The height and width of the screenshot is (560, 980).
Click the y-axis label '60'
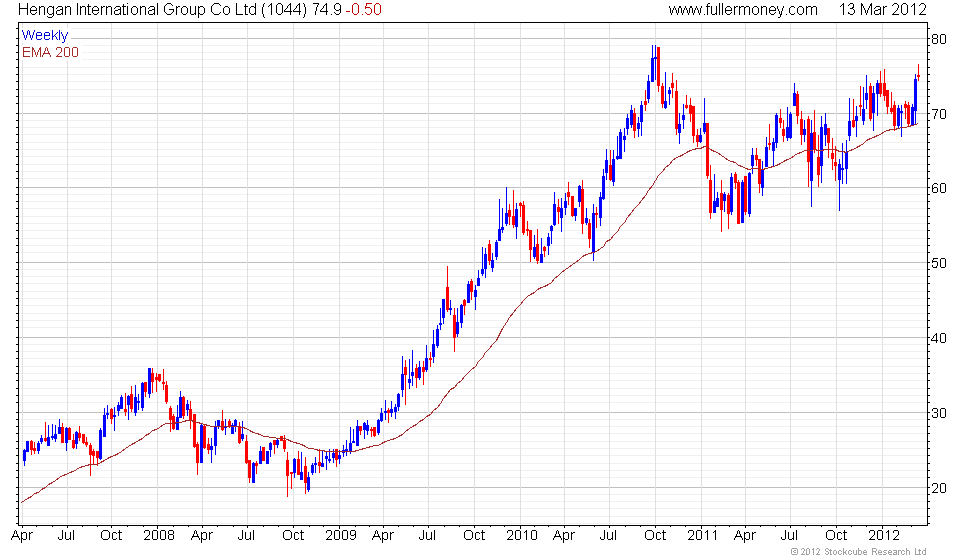pyautogui.click(x=939, y=188)
